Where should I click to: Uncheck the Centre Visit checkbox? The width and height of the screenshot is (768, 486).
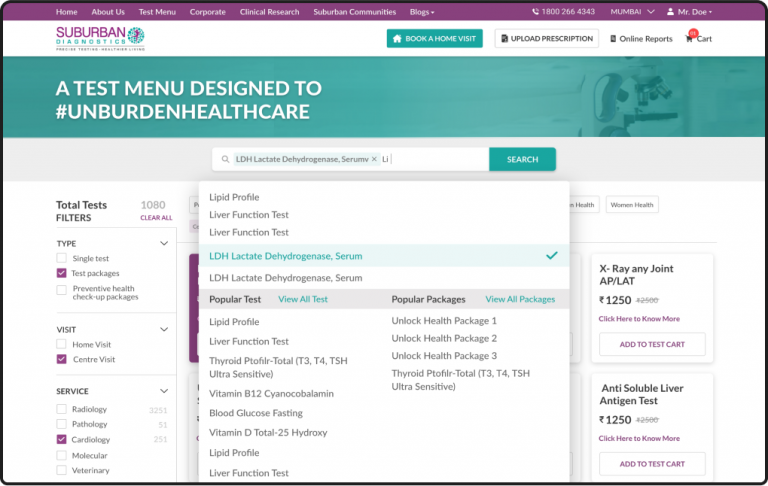click(61, 359)
